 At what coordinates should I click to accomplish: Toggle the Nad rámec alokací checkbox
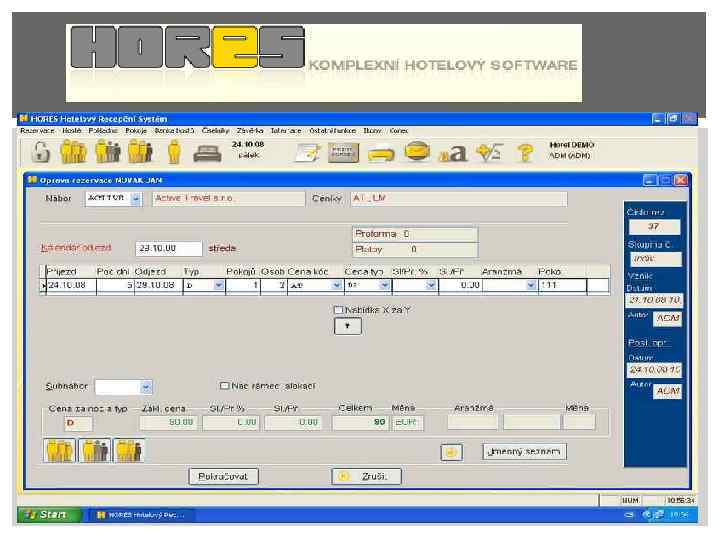point(225,386)
